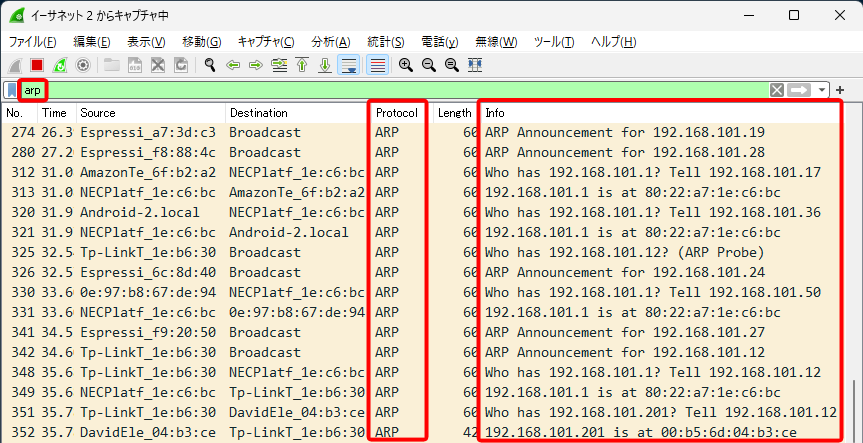Click the display filter bookmark icon

click(x=12, y=90)
